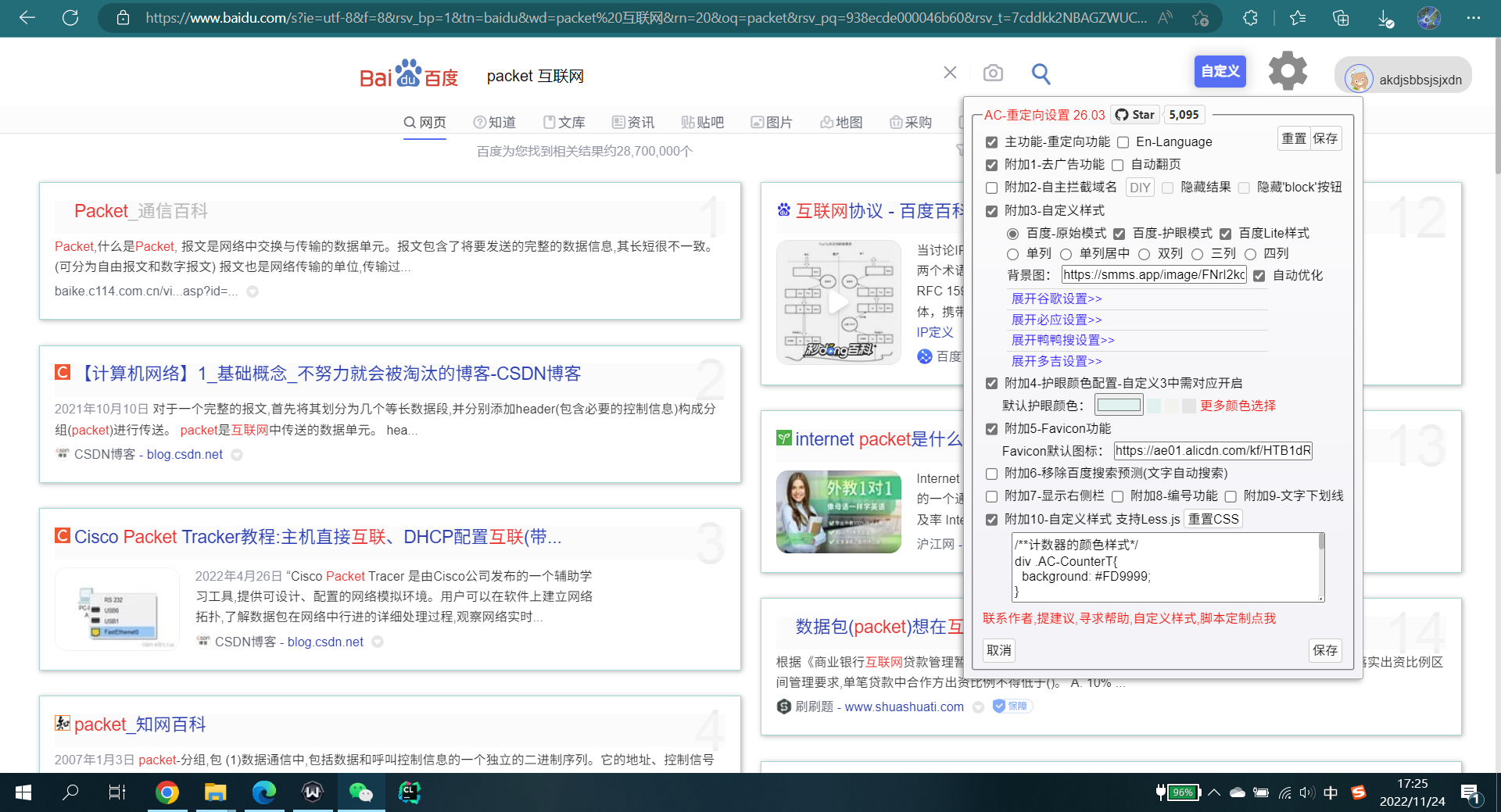Expand 展开多吉设置>>
The width and height of the screenshot is (1501, 812).
coord(1056,361)
